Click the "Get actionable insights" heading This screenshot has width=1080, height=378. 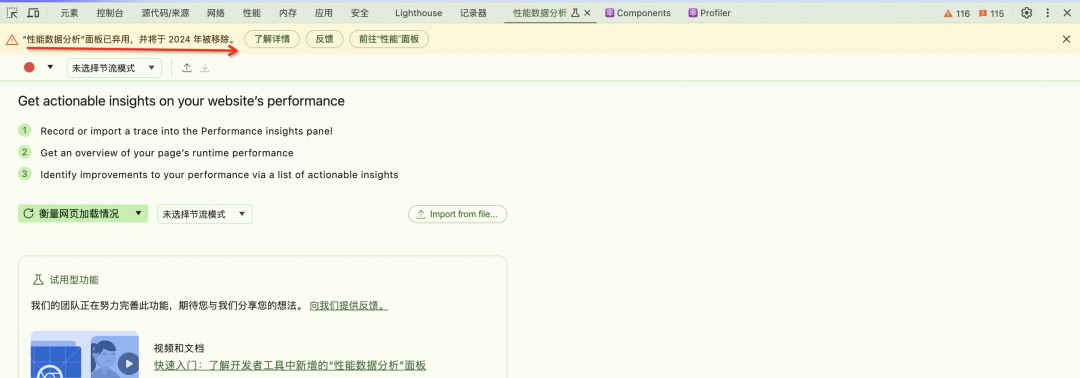pos(181,101)
